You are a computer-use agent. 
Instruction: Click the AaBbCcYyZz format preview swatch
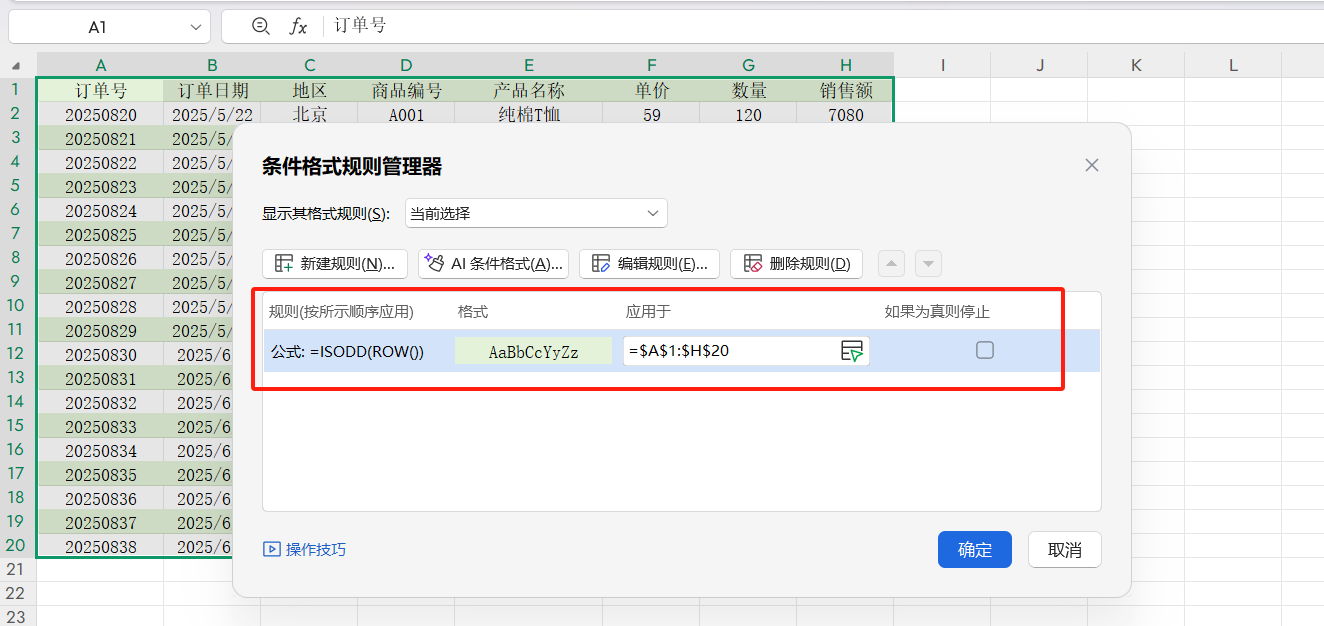click(x=532, y=350)
